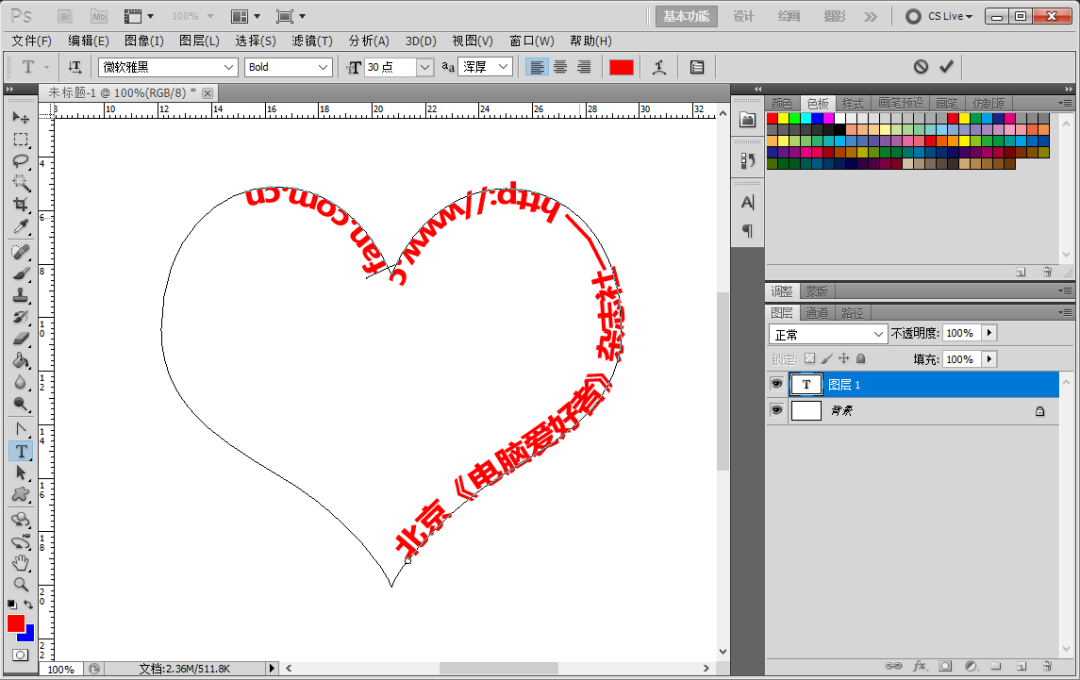Switch to the 样式 tab

(853, 103)
